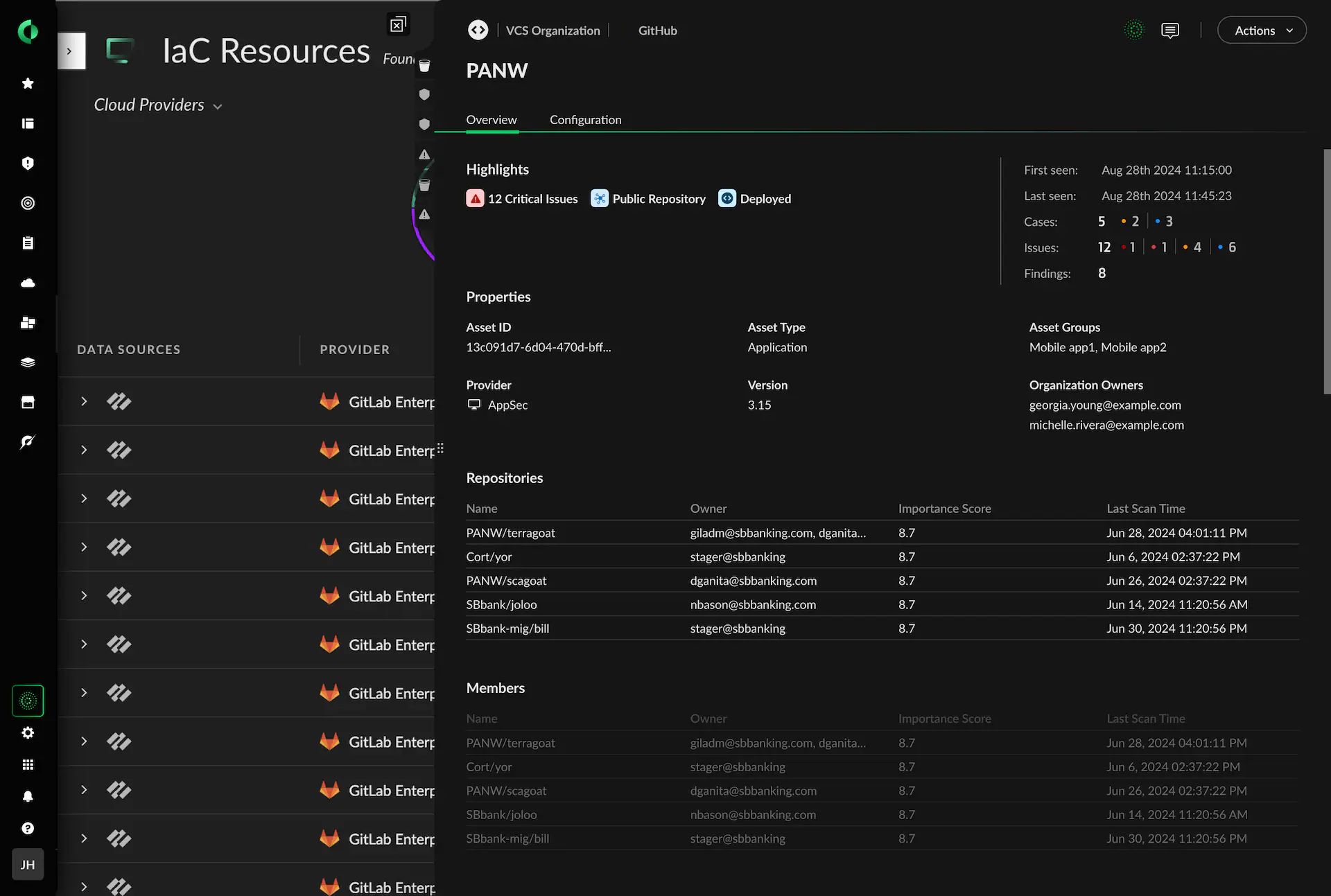Close the details panel with collapse icon
Image resolution: width=1331 pixels, height=896 pixels.
pyautogui.click(x=397, y=25)
